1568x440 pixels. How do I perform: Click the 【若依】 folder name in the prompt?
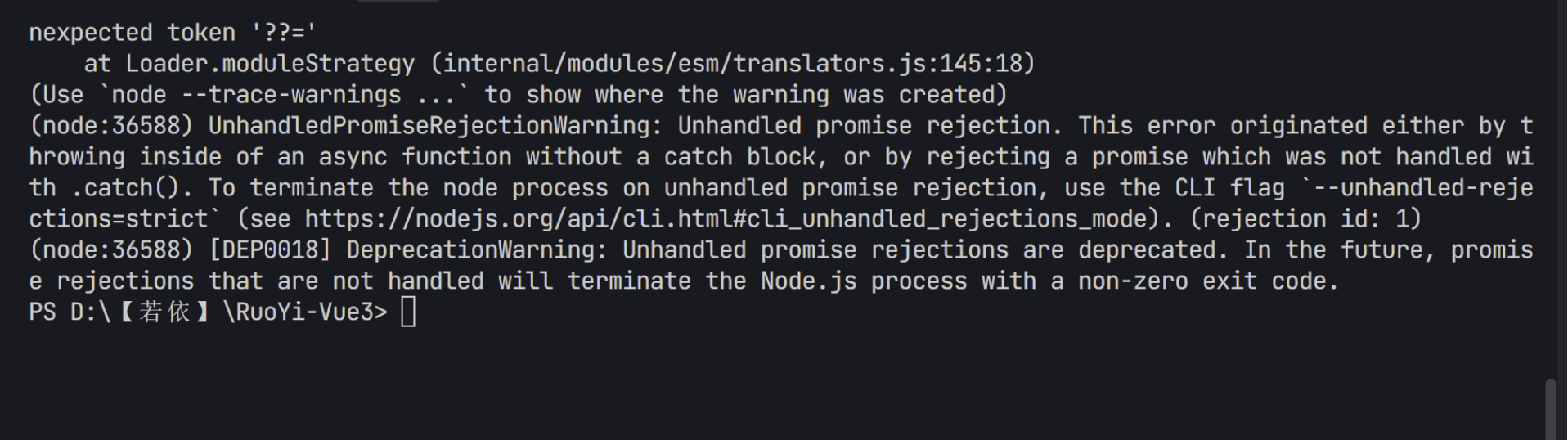click(165, 312)
